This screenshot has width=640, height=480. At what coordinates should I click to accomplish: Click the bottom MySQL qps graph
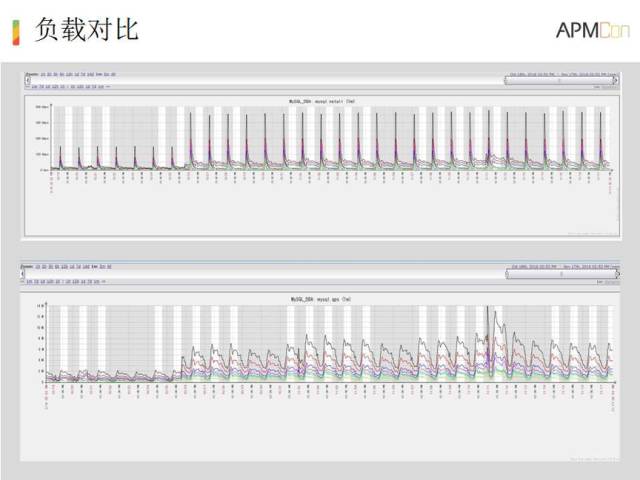pos(320,376)
